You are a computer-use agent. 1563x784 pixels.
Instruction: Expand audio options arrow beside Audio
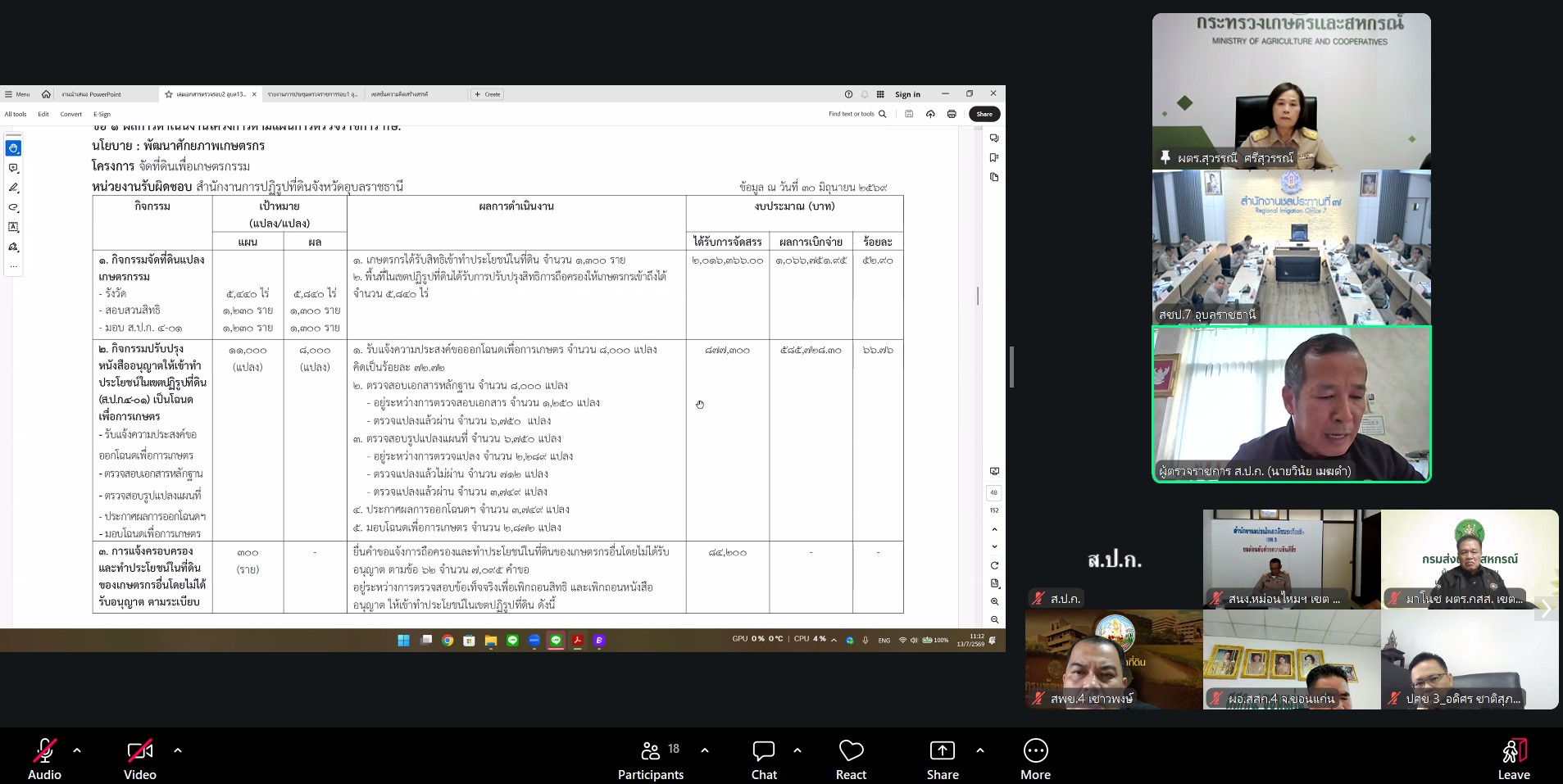(x=77, y=750)
